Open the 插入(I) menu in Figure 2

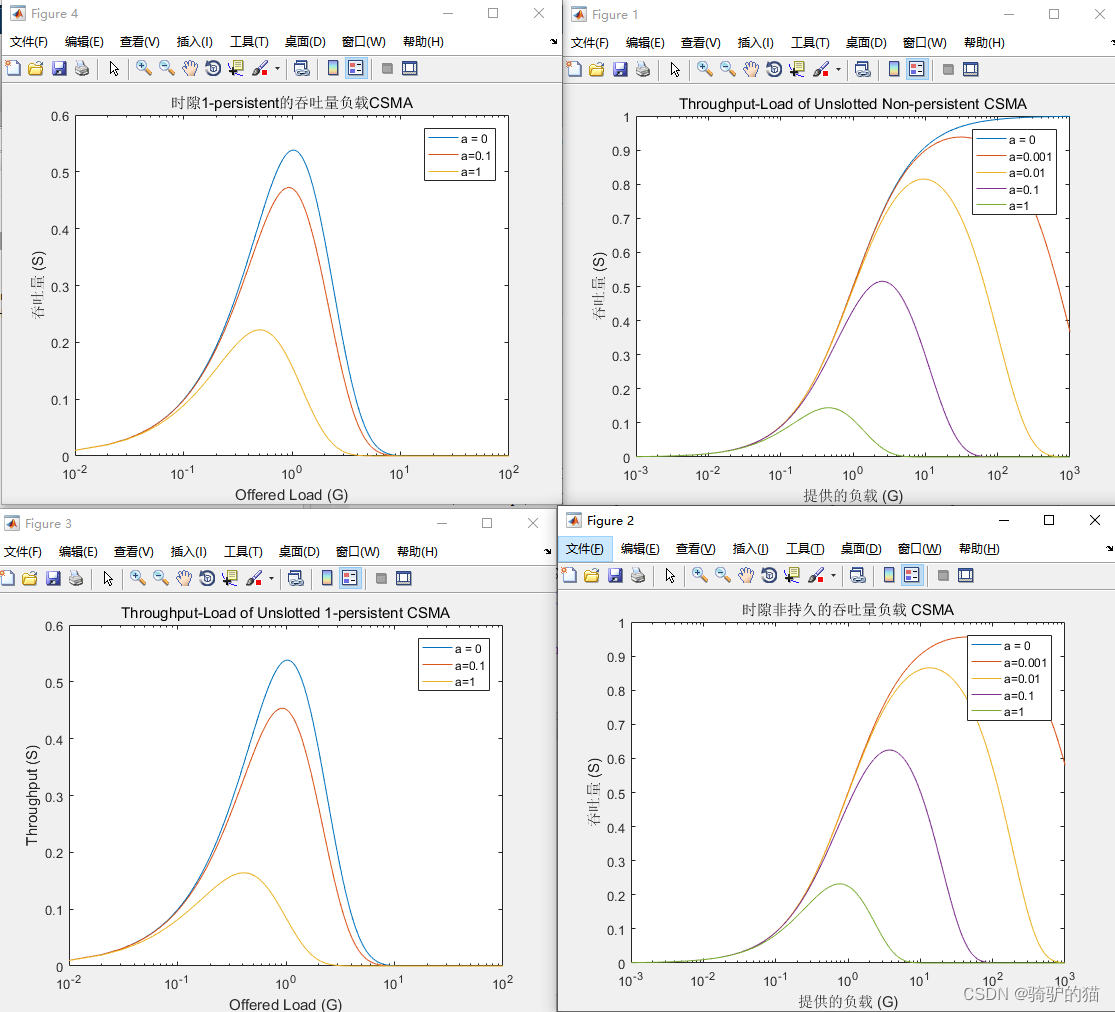coord(751,548)
